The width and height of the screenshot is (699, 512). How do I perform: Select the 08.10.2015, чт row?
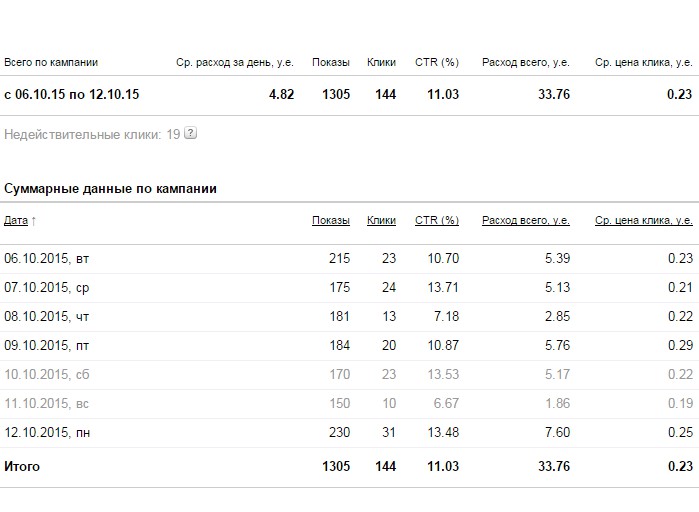(350, 317)
